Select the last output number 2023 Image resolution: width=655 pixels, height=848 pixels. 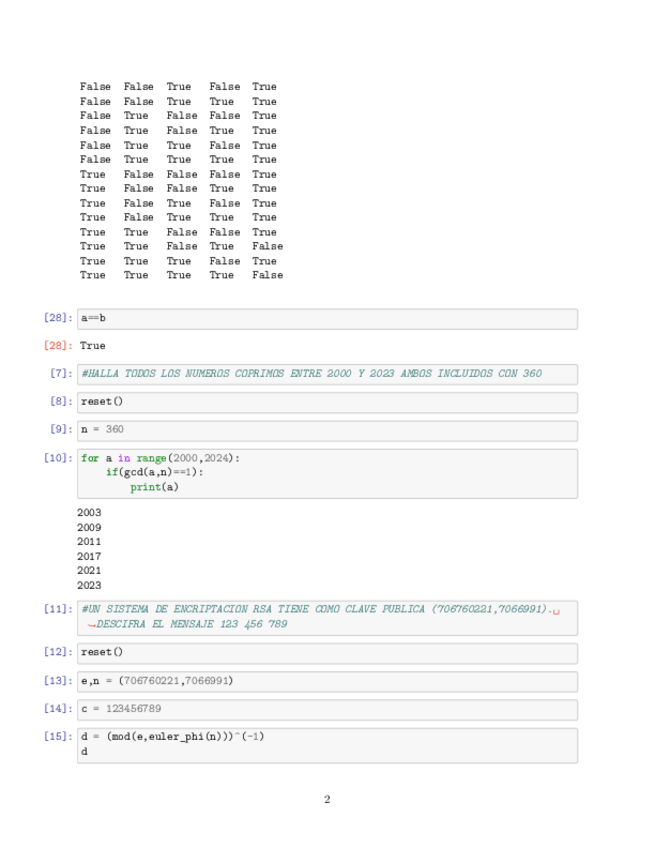[89, 585]
